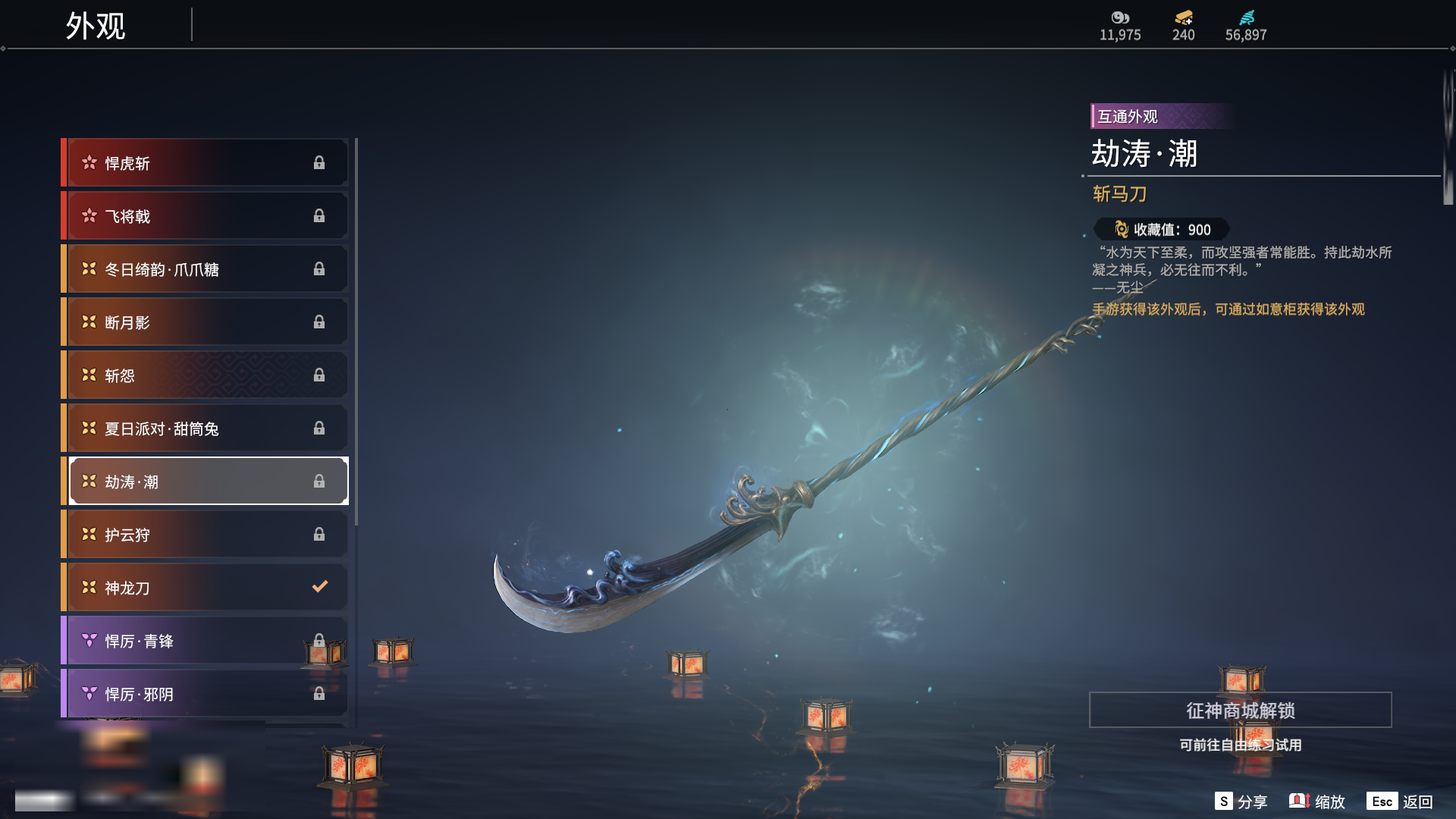Click the 征神商城解锁 button
Image resolution: width=1456 pixels, height=819 pixels.
point(1241,710)
